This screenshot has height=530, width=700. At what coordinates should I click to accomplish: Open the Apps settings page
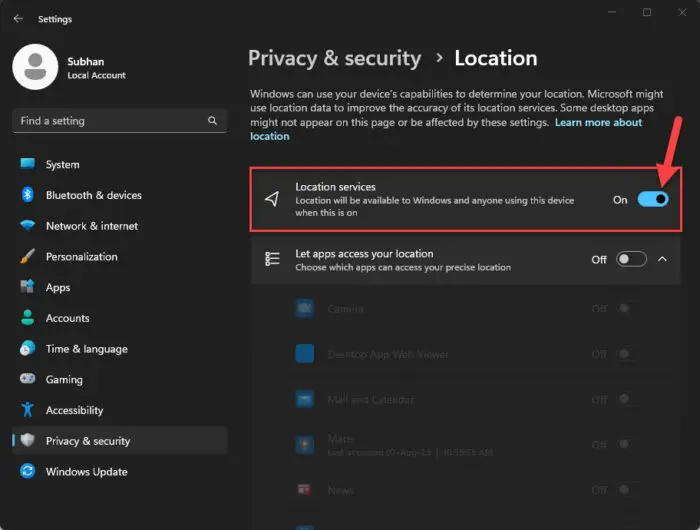pos(120,287)
